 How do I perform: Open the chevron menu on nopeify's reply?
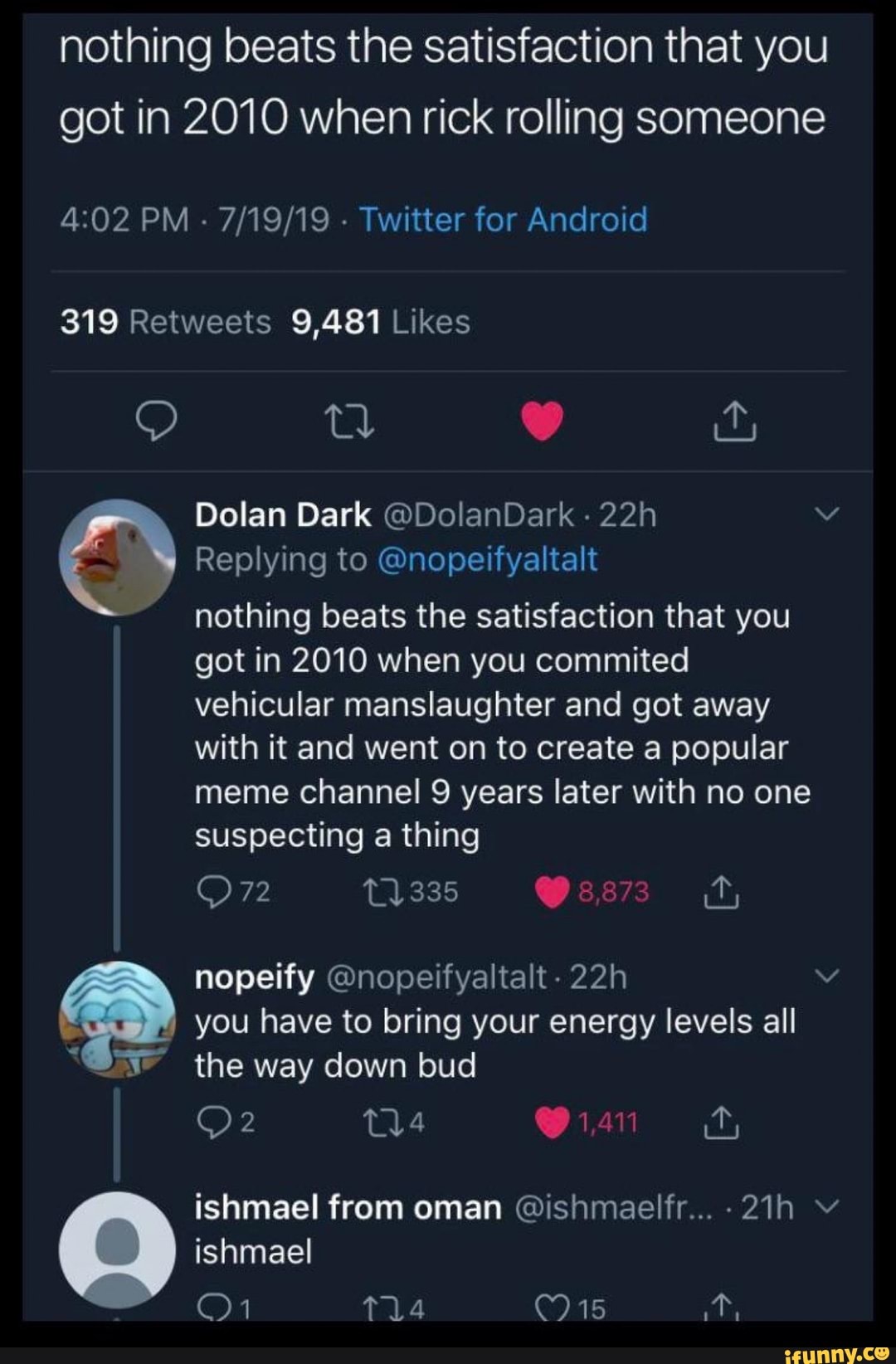tap(828, 977)
